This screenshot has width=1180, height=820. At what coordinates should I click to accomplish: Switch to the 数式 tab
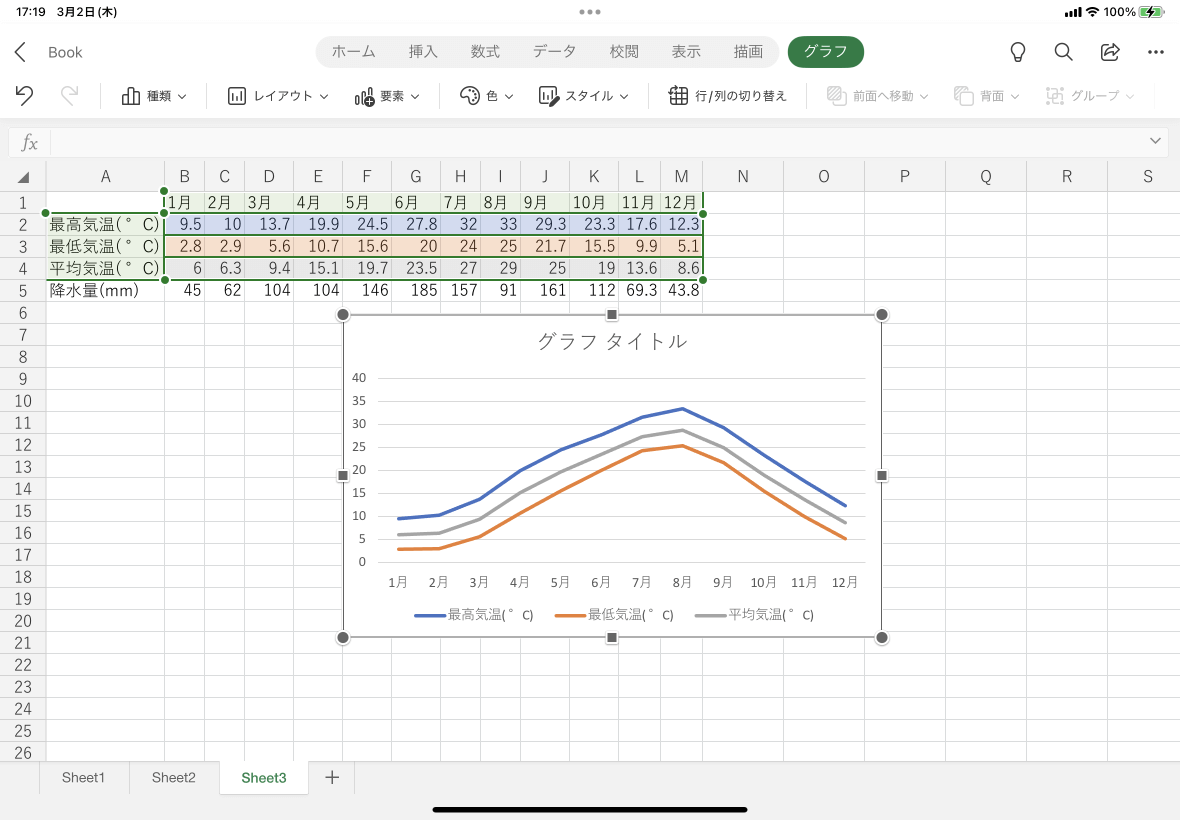[485, 51]
